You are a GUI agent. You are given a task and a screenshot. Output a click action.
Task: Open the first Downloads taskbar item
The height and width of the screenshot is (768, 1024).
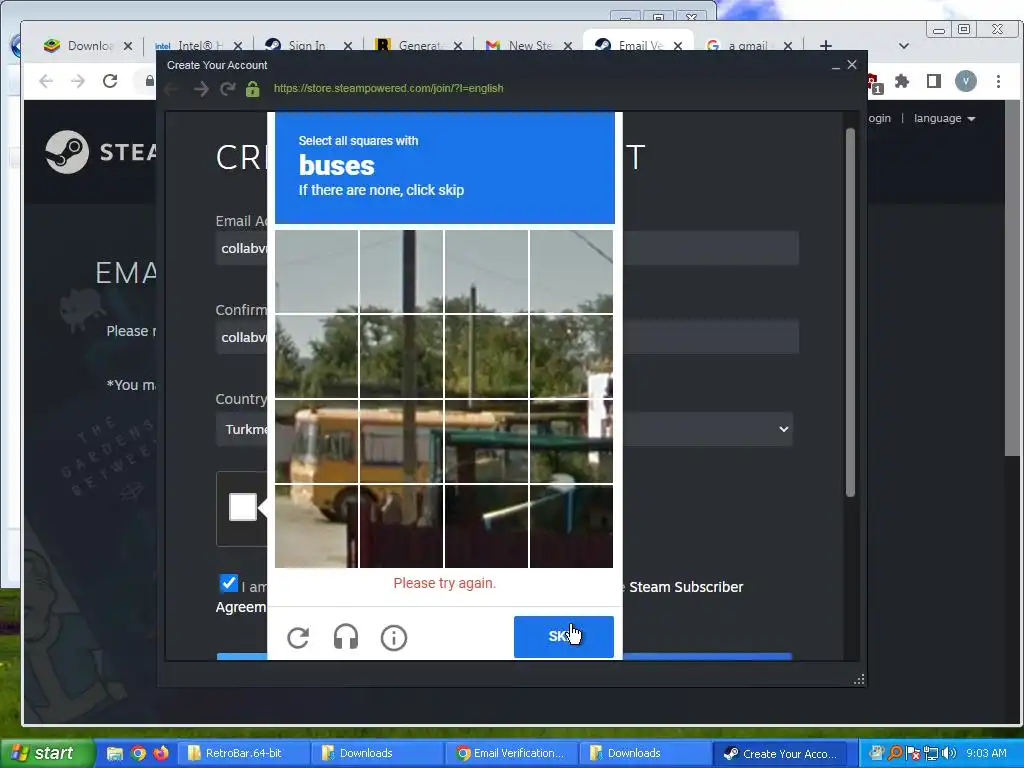(376, 754)
